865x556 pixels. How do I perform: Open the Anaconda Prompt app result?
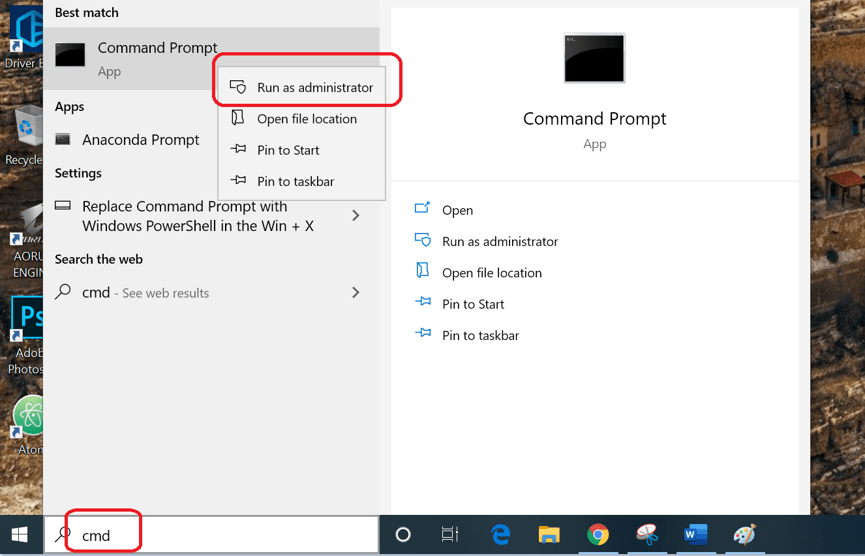[140, 140]
